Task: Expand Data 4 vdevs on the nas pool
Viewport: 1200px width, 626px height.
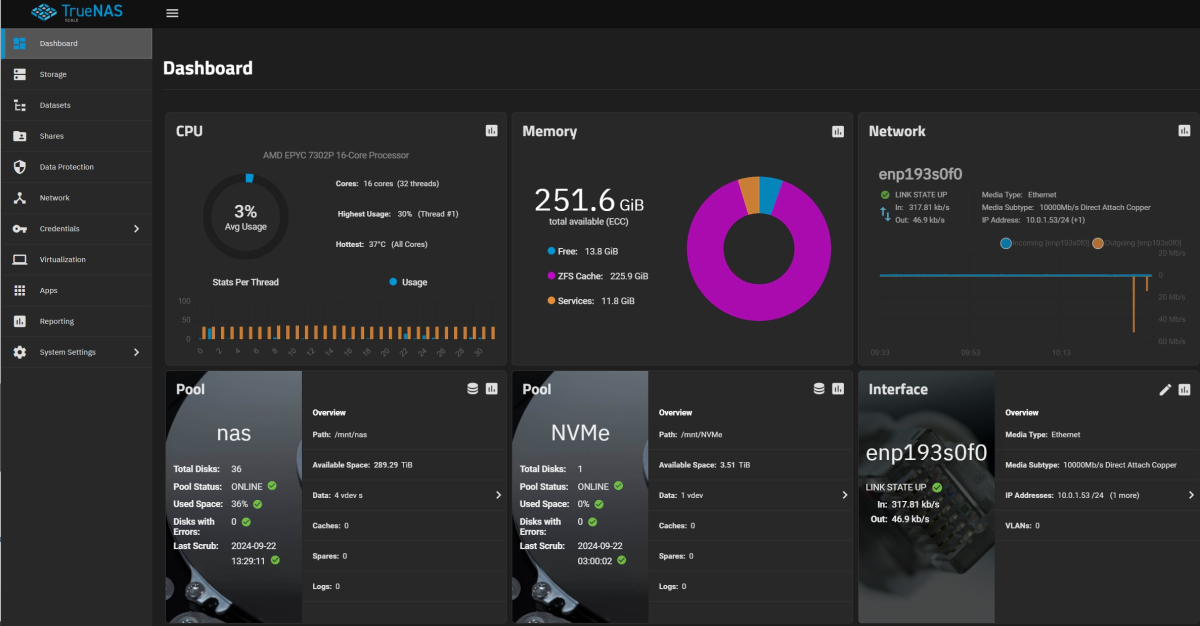Action: click(497, 494)
